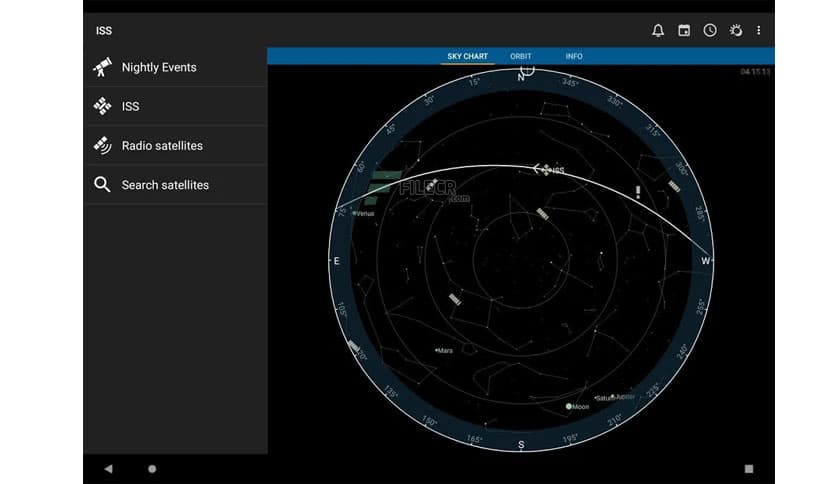Image resolution: width=836 pixels, height=484 pixels.
Task: Tap the exclamation mark marker on chart
Action: 638,192
